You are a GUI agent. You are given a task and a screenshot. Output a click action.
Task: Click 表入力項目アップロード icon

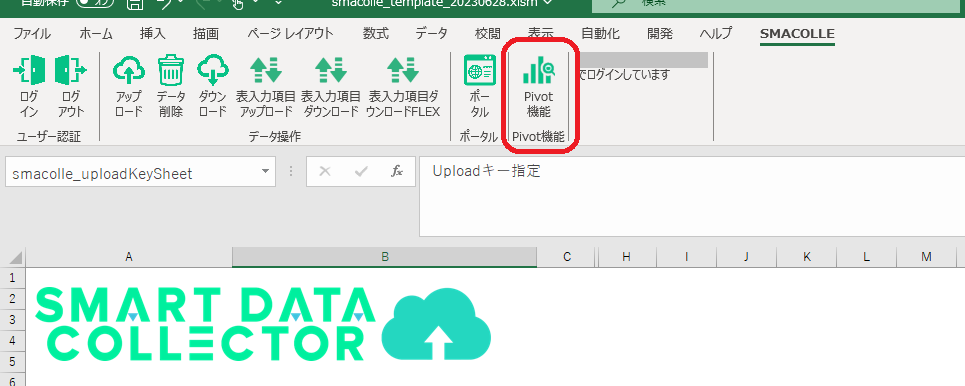pos(266,70)
